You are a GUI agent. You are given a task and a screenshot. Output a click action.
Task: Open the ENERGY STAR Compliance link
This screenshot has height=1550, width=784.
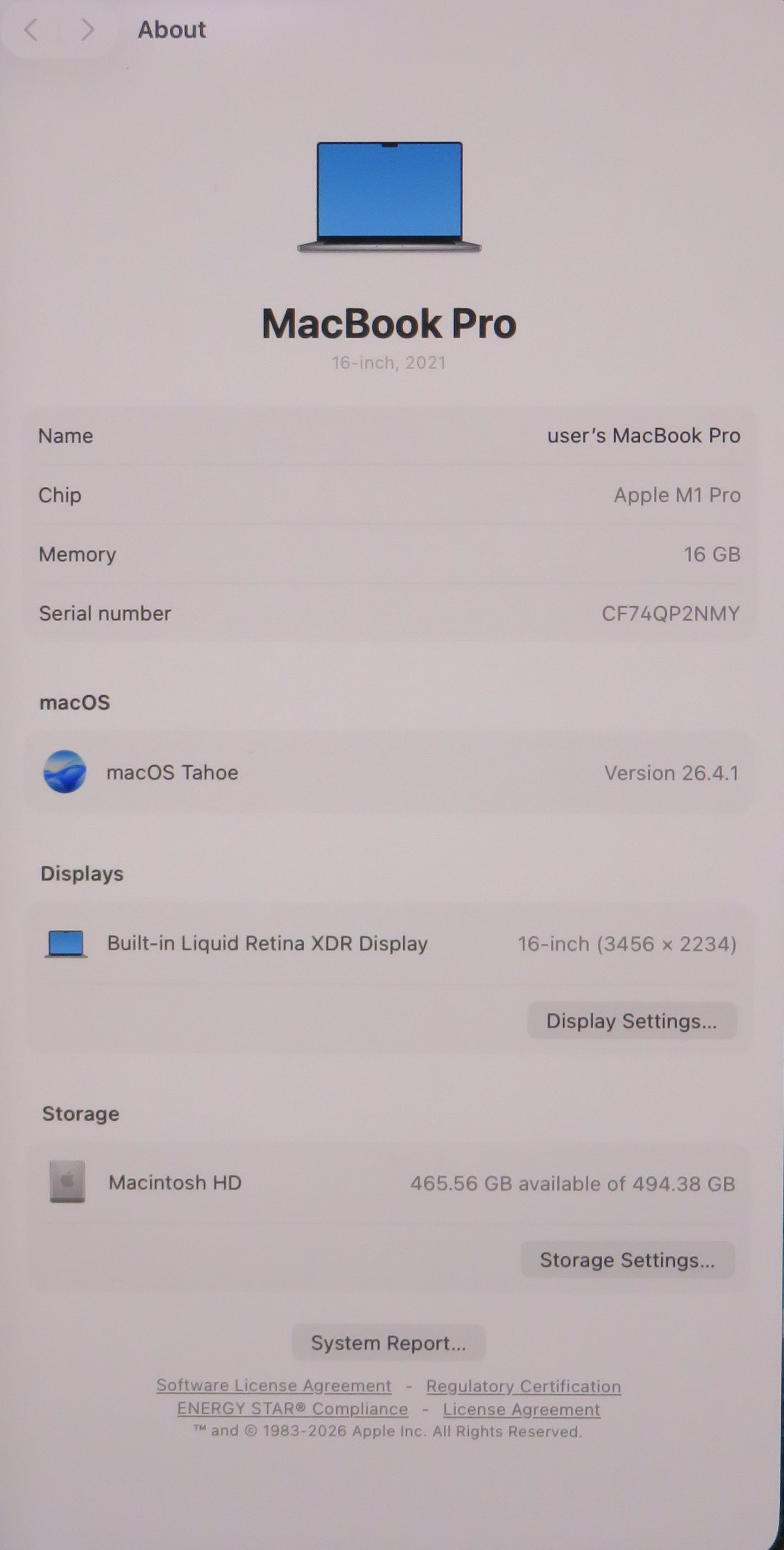292,1409
